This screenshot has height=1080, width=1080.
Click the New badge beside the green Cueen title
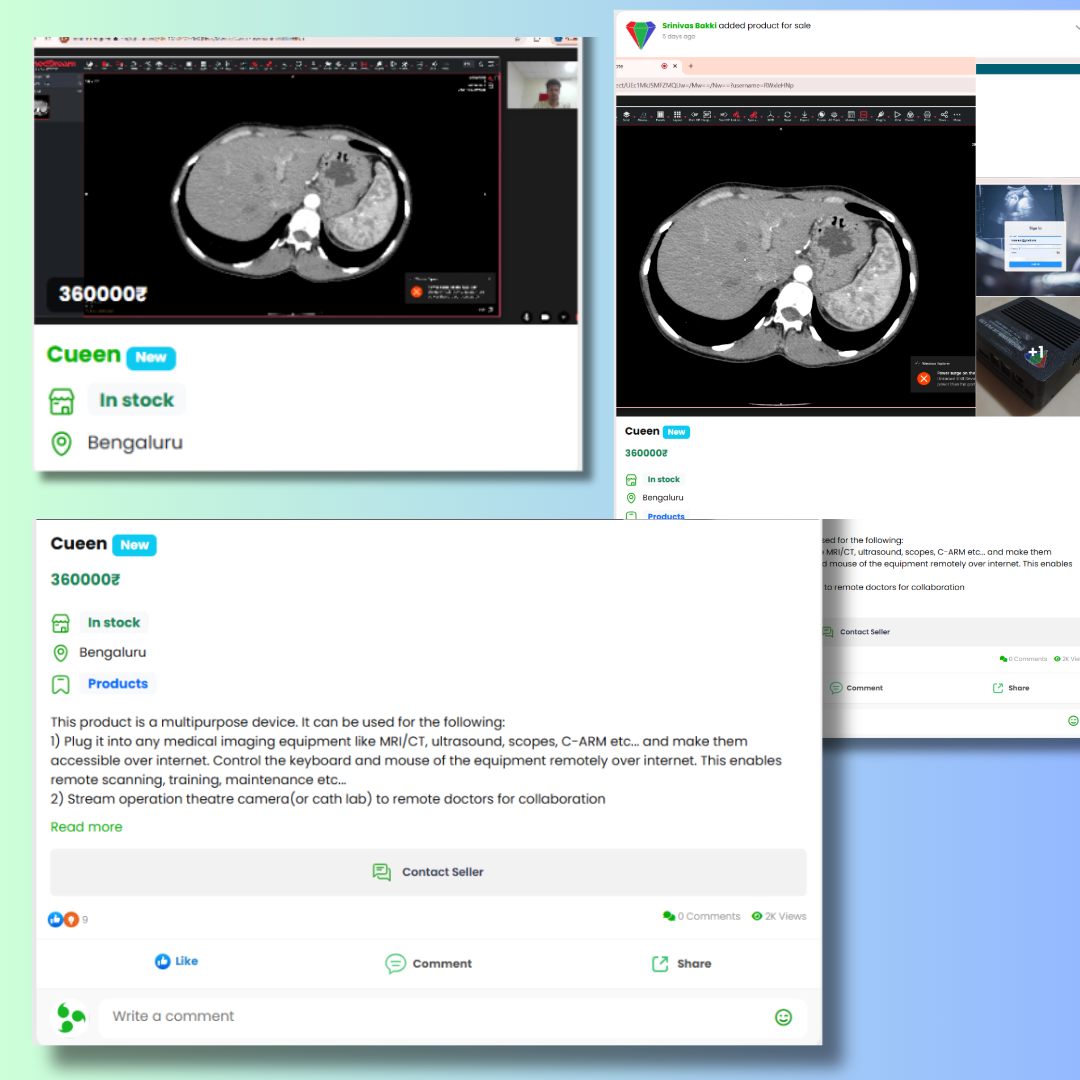(x=151, y=357)
